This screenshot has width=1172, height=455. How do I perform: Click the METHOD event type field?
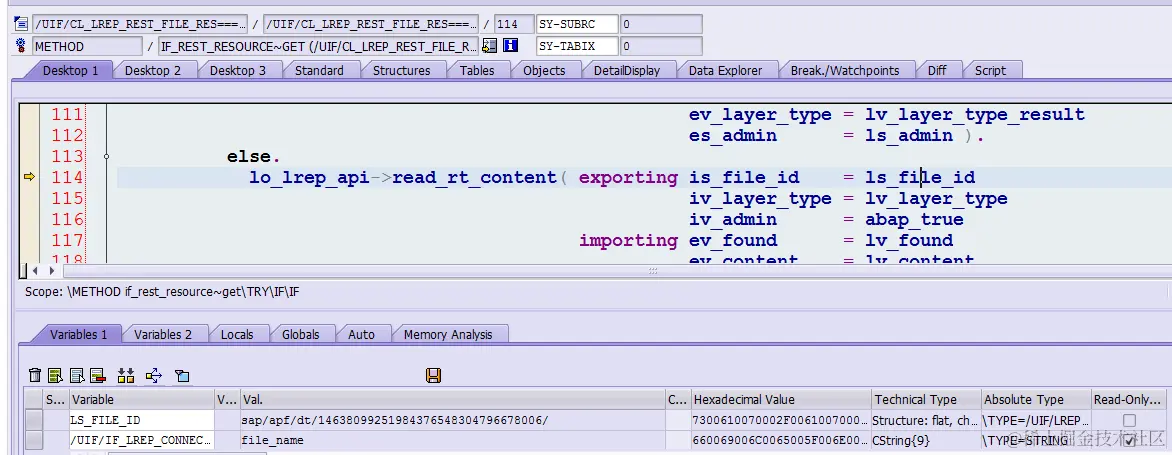(x=87, y=46)
